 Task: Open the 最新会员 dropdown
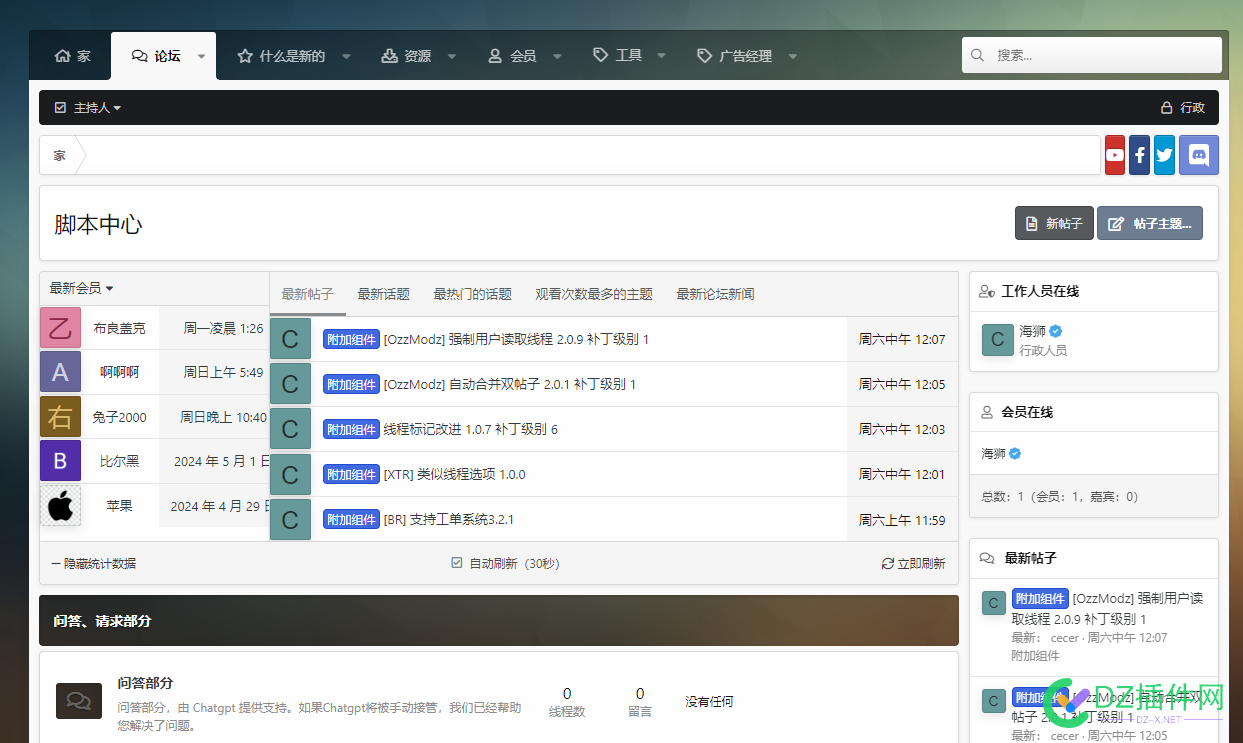coord(81,288)
